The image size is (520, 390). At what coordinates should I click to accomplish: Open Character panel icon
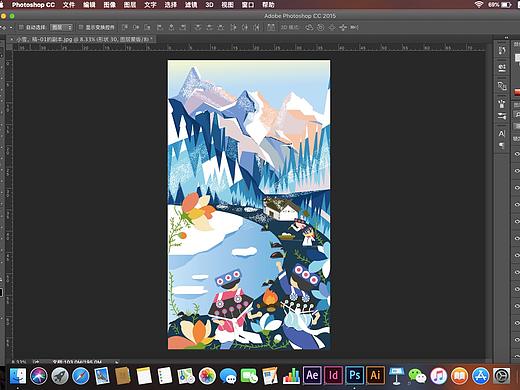[502, 133]
